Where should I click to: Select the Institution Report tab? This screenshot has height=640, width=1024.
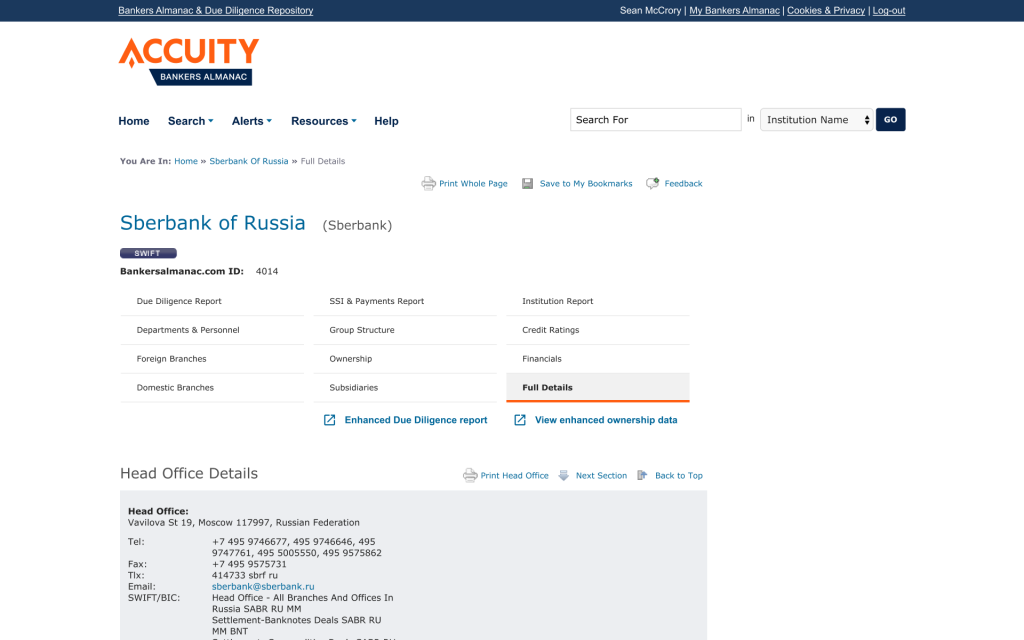pyautogui.click(x=598, y=301)
